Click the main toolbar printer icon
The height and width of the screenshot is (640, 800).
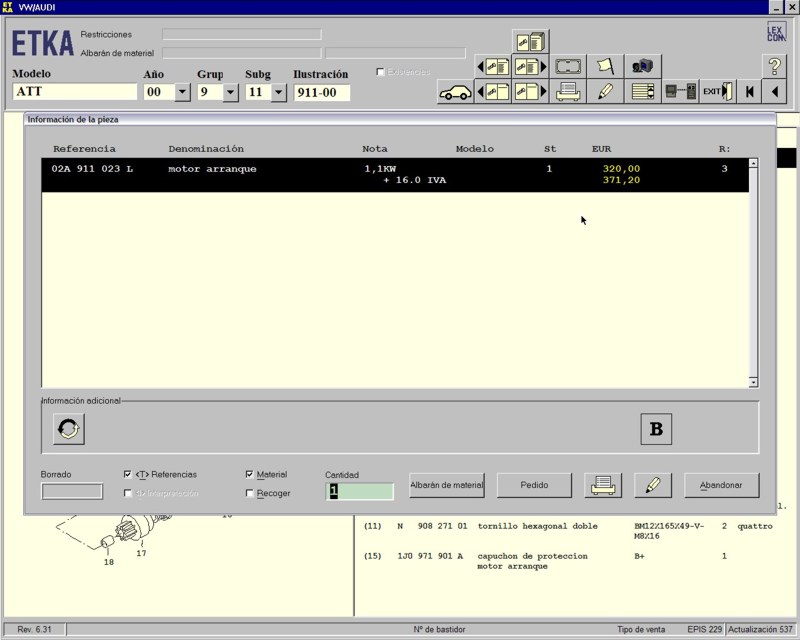point(568,92)
